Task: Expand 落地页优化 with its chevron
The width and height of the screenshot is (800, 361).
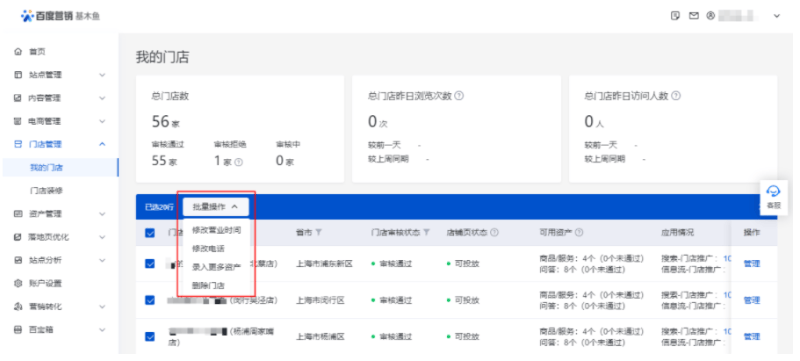Action: click(x=102, y=237)
